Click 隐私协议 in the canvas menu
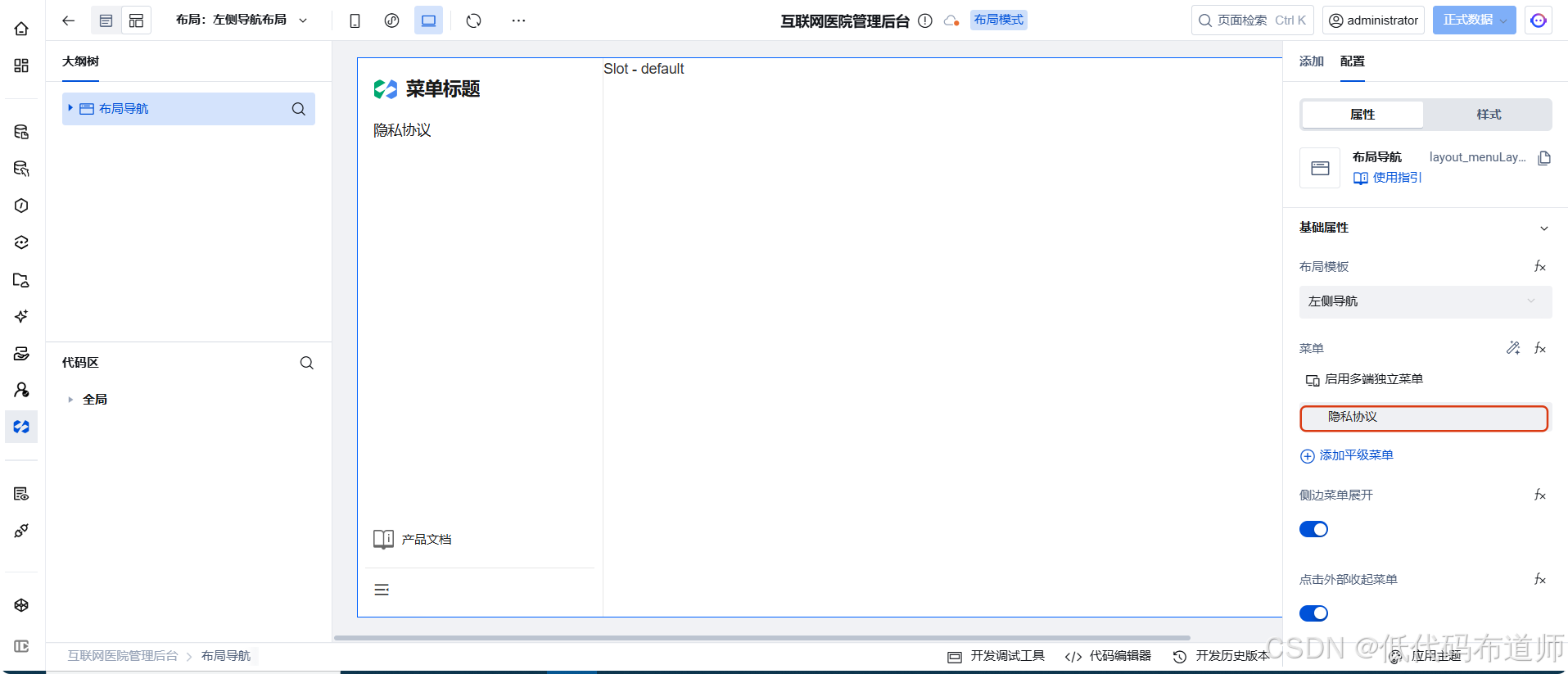Screen dimensions: 1568x674 (402, 130)
